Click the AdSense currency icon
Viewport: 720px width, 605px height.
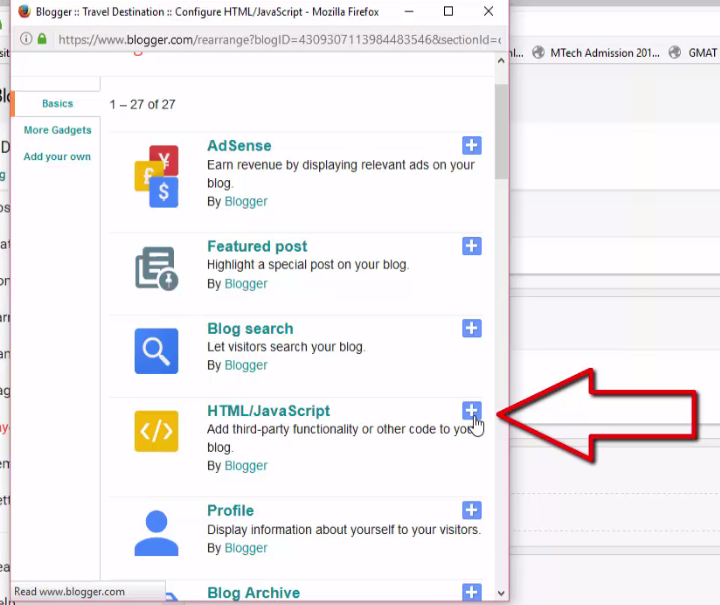click(x=156, y=177)
